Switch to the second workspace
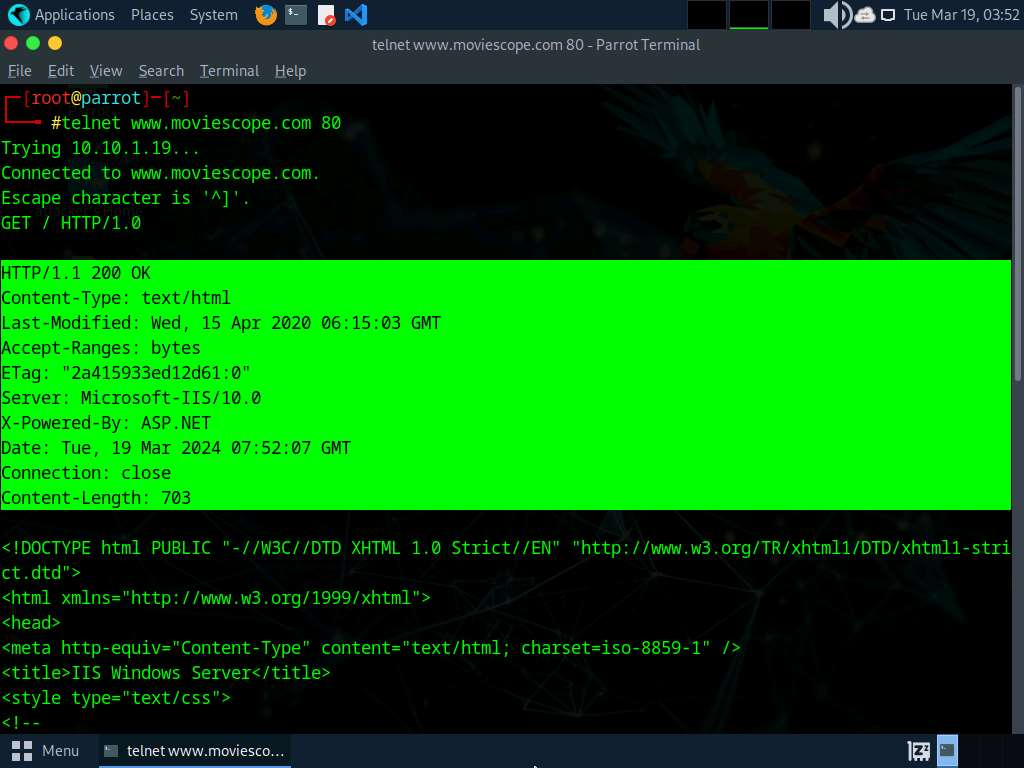This screenshot has width=1024, height=768. coord(748,14)
